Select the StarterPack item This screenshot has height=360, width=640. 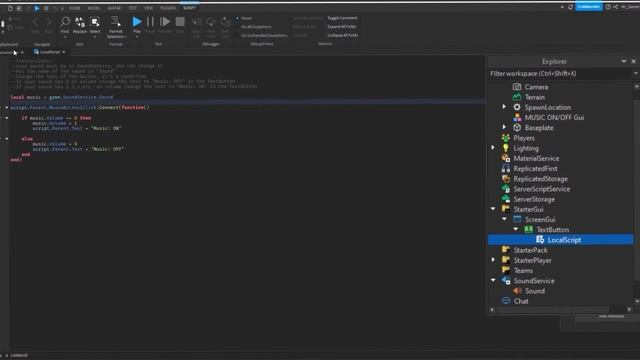[x=530, y=250]
